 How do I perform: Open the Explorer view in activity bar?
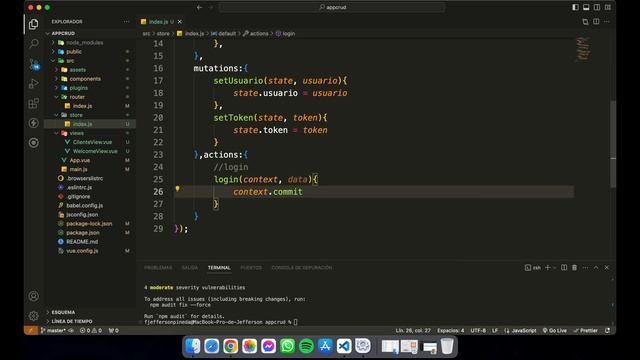(x=34, y=24)
